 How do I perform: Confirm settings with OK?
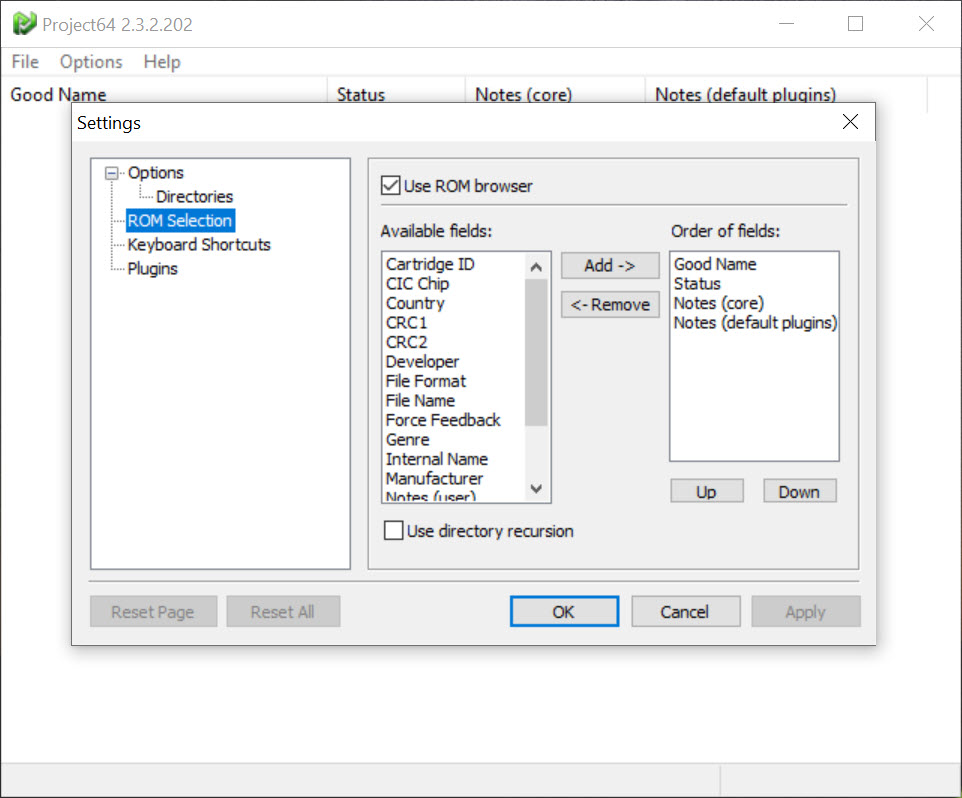tap(564, 612)
